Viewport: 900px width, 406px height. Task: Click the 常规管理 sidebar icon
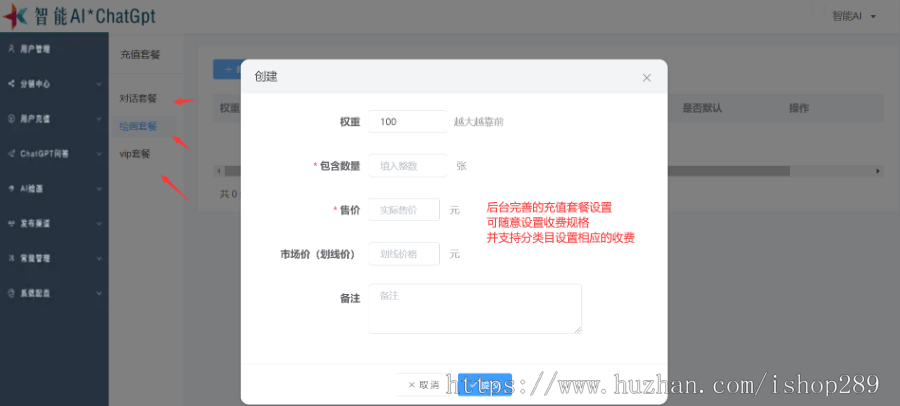(11, 258)
